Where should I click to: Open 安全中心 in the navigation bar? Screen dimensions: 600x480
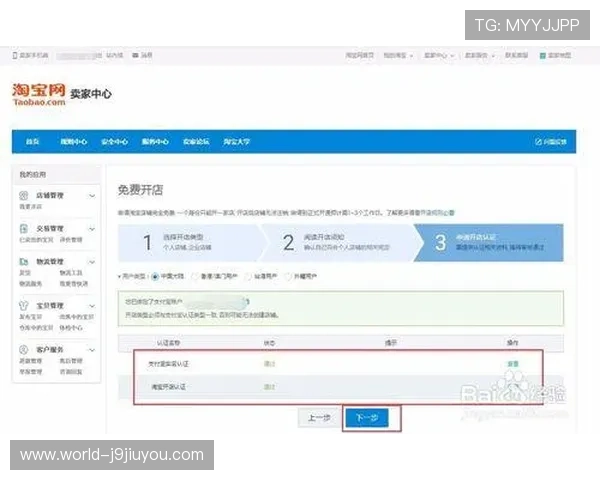pyautogui.click(x=114, y=142)
